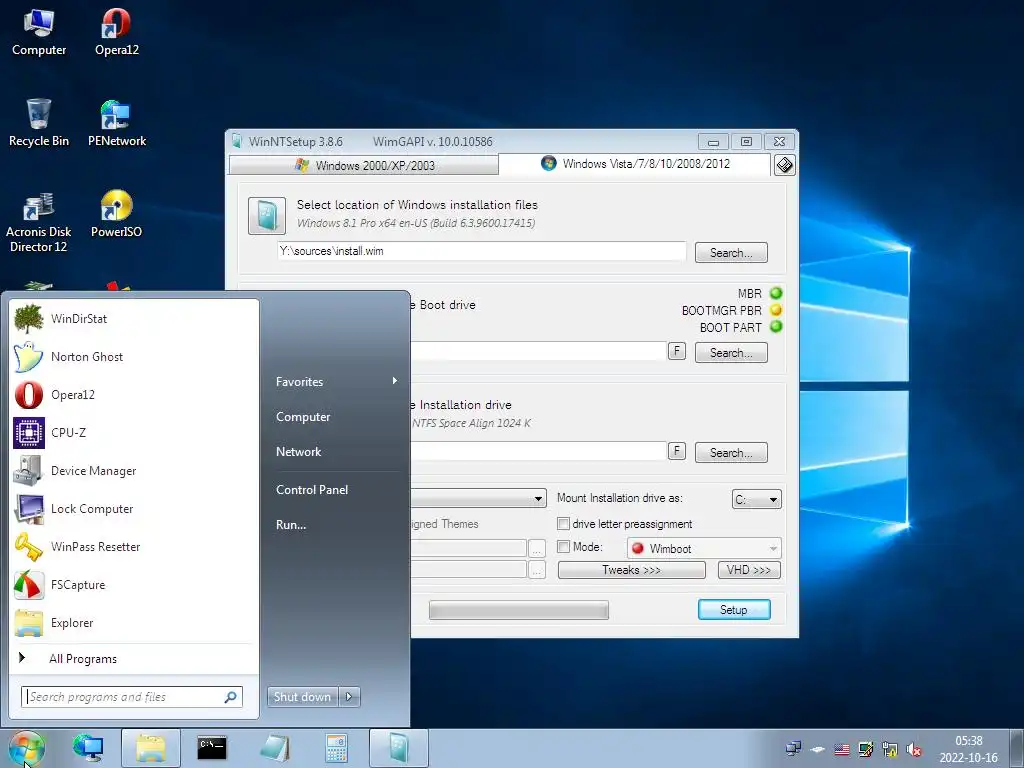This screenshot has width=1024, height=768.
Task: Click the US flag language tray icon
Action: click(842, 749)
